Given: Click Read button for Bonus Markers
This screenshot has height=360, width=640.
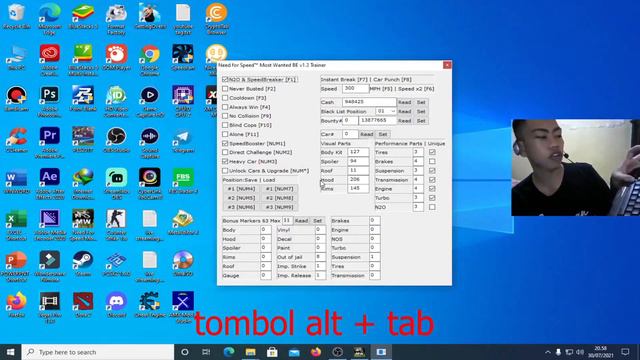Looking at the screenshot, I should coord(301,221).
